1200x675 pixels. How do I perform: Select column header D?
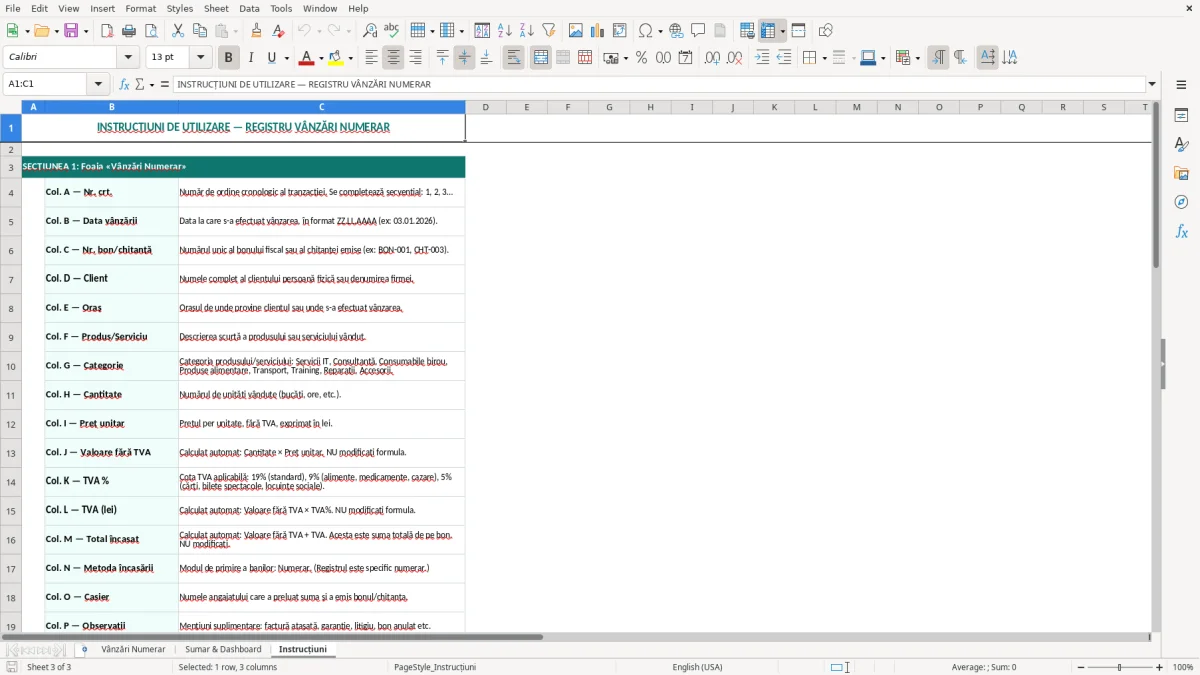pos(485,107)
